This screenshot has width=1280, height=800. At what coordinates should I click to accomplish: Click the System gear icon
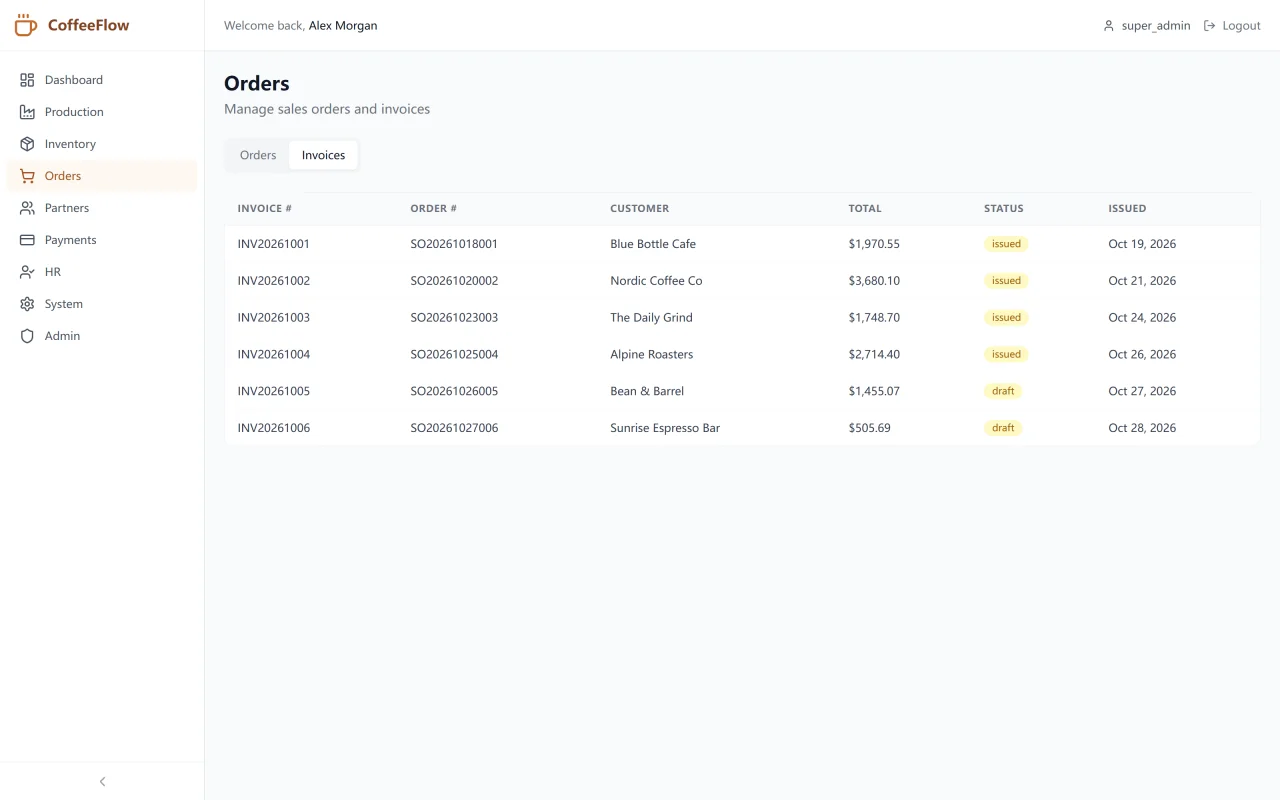pyautogui.click(x=27, y=304)
